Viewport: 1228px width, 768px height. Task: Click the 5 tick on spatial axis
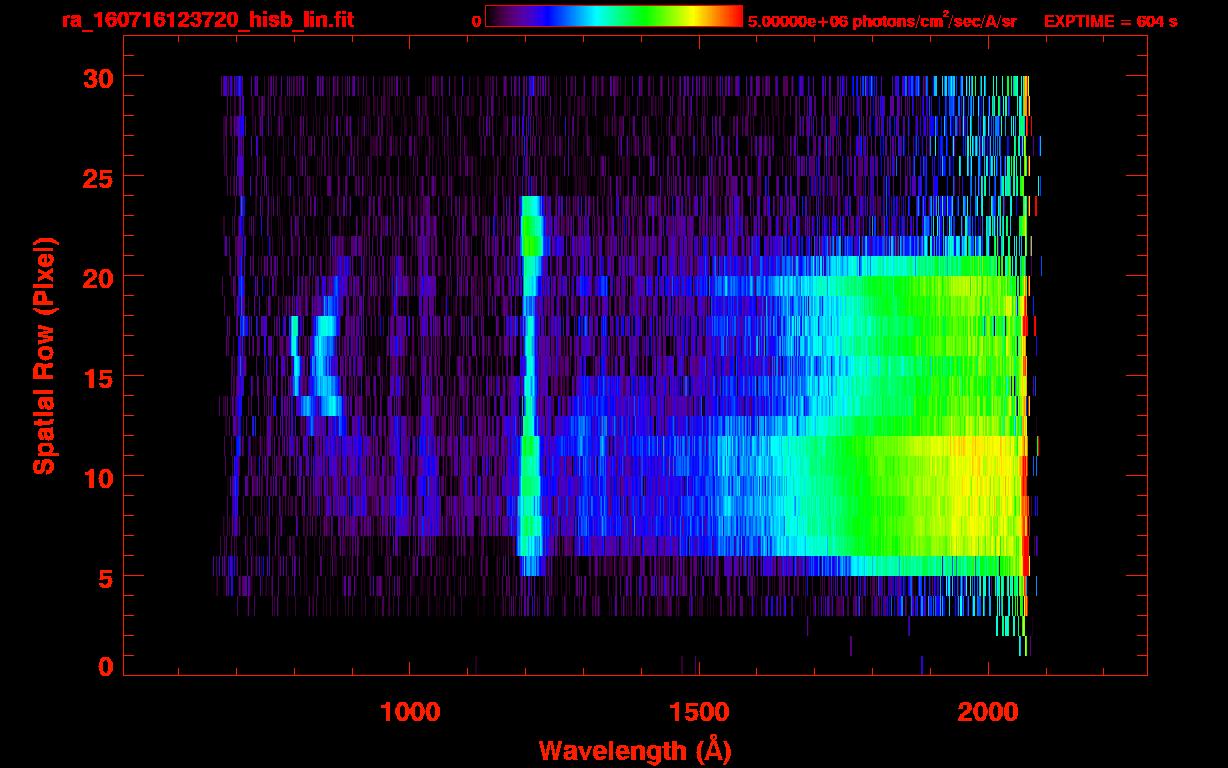(x=104, y=577)
